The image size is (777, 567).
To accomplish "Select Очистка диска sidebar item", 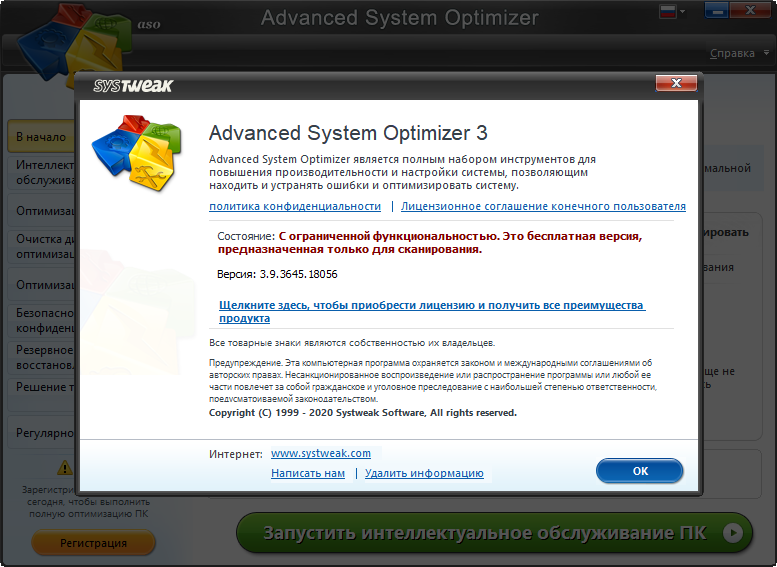I will coord(42,246).
